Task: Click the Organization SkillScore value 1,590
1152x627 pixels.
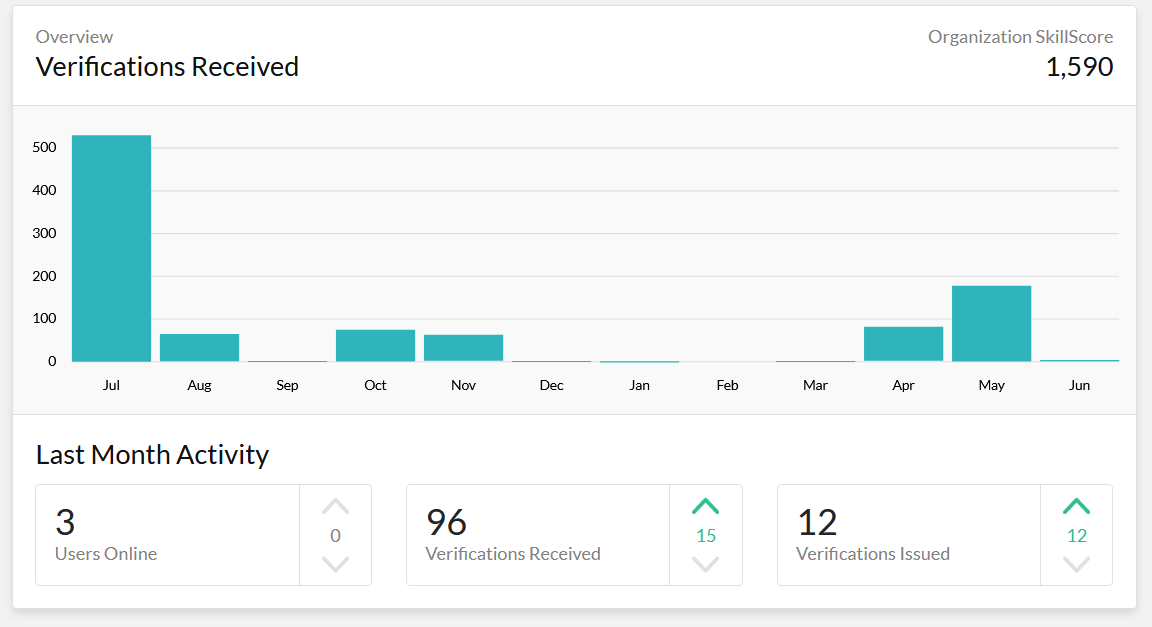Action: click(x=1079, y=67)
